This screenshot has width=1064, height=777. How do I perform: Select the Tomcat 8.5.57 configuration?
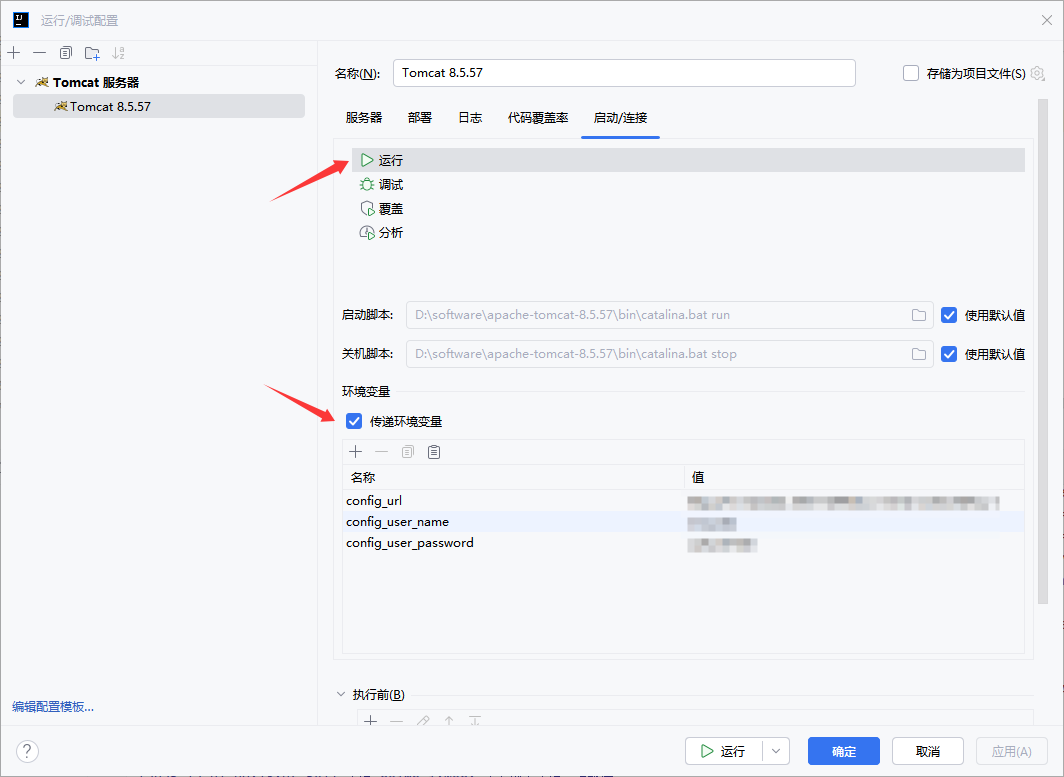click(x=159, y=107)
